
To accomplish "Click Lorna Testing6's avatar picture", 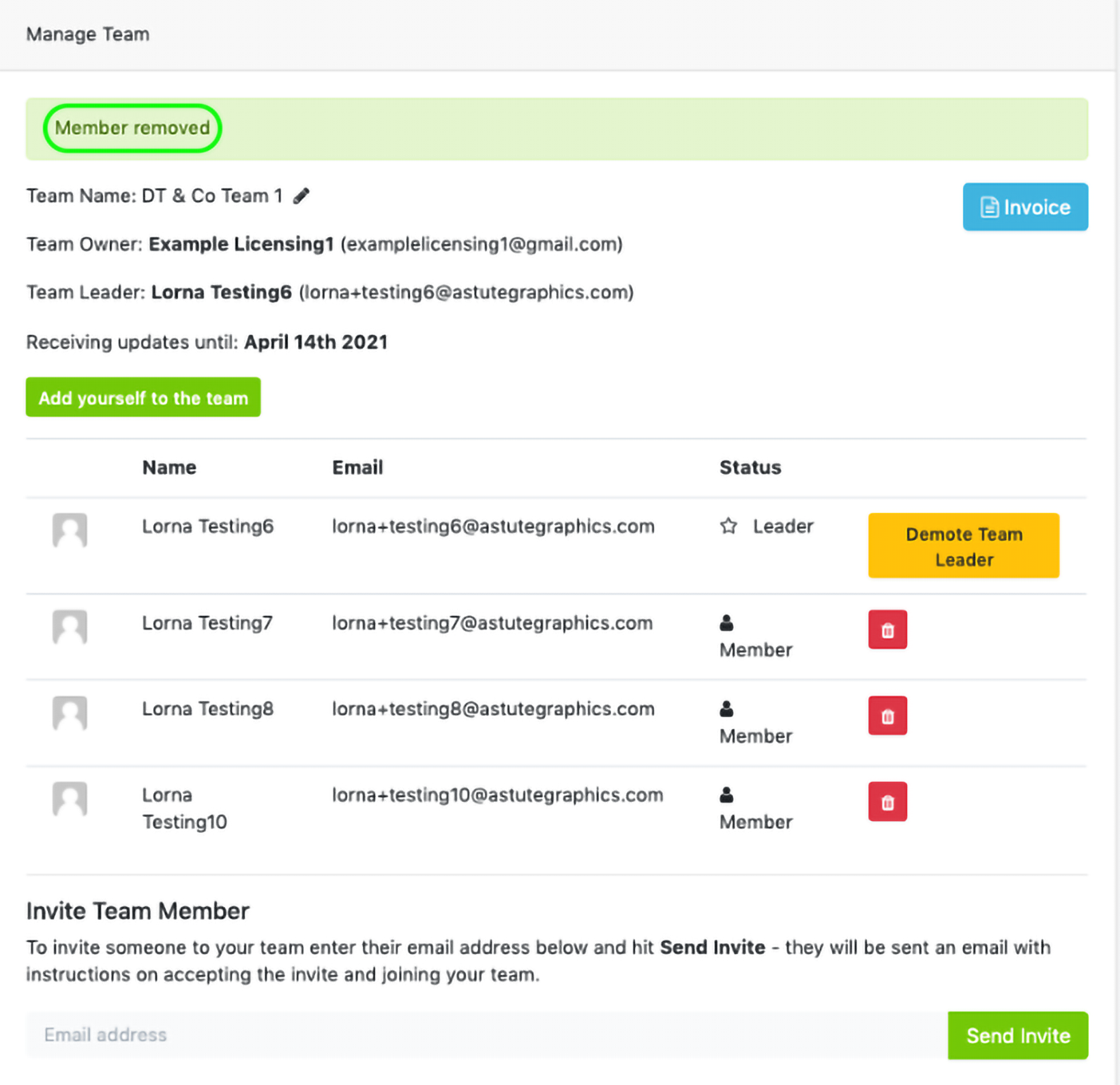I will point(70,530).
